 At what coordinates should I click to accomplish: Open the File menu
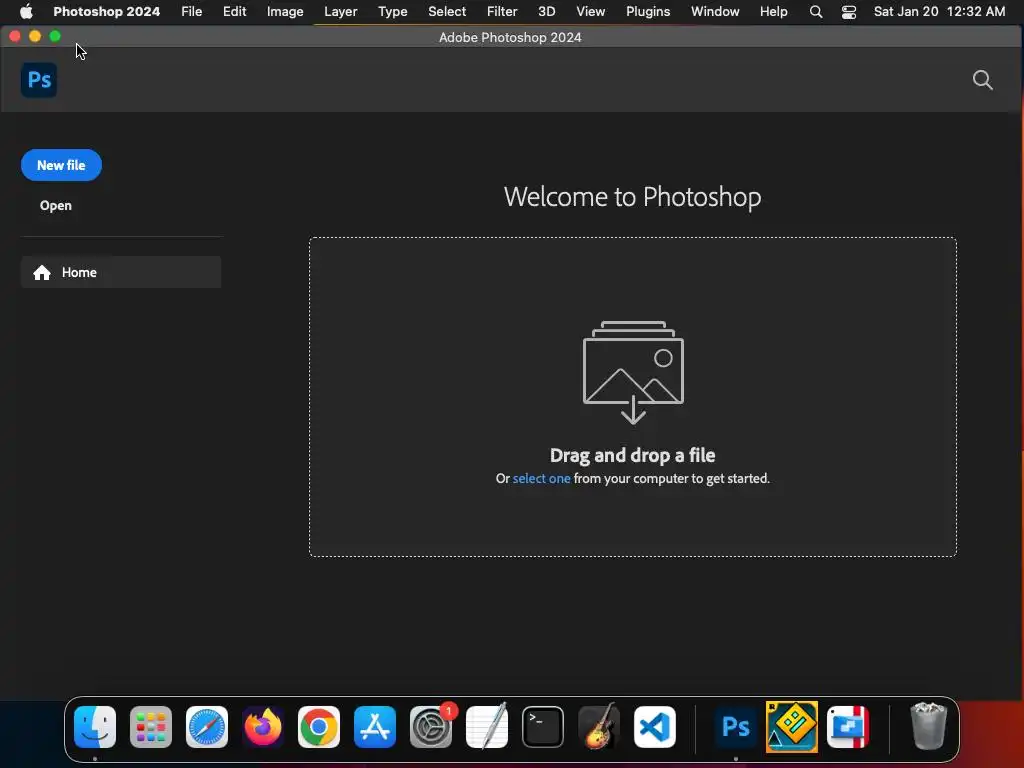[x=191, y=11]
